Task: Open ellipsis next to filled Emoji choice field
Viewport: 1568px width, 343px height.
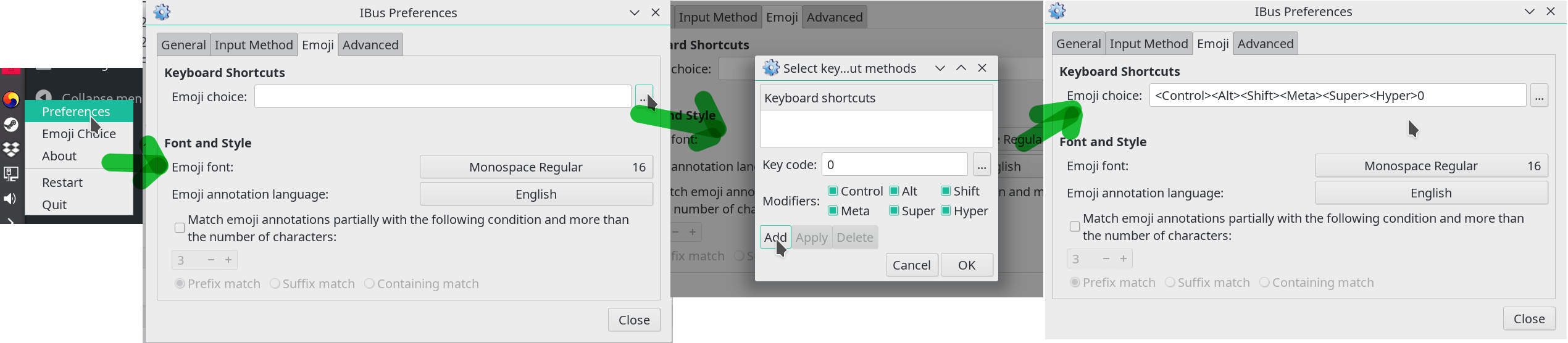Action: click(x=1540, y=96)
